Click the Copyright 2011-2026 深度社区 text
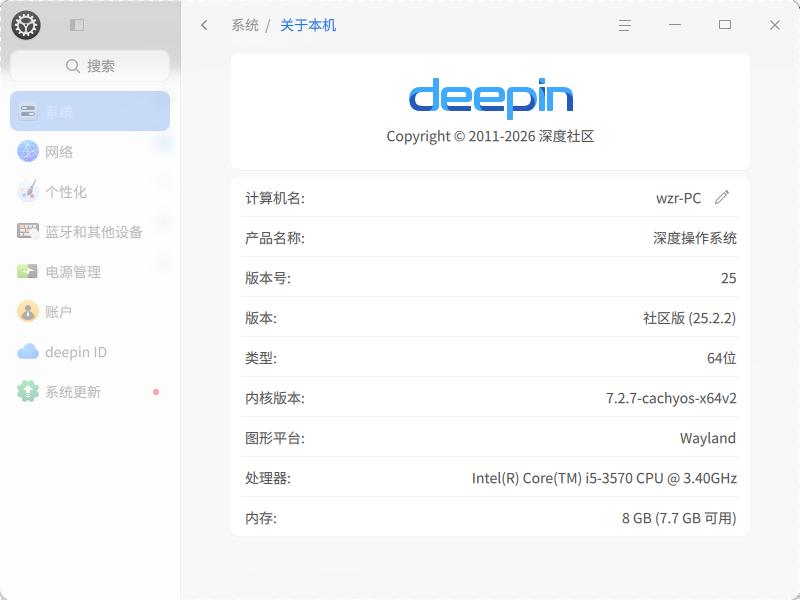 click(490, 136)
